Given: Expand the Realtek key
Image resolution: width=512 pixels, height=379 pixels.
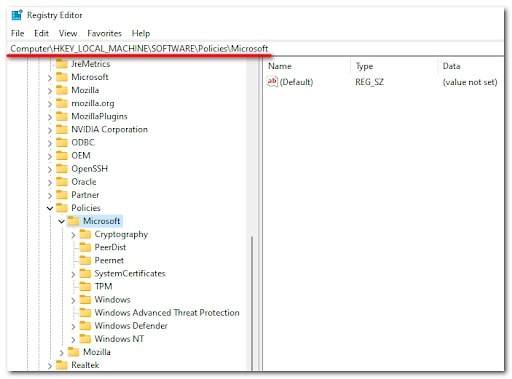Looking at the screenshot, I should (50, 366).
